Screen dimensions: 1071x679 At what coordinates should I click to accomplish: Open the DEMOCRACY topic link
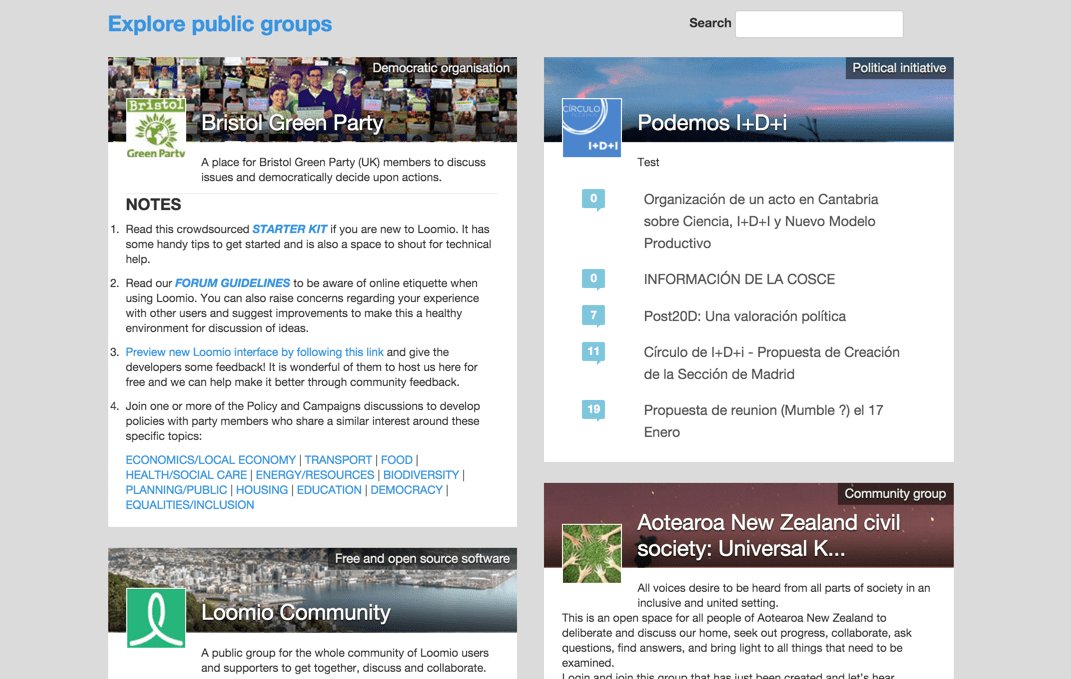point(406,490)
